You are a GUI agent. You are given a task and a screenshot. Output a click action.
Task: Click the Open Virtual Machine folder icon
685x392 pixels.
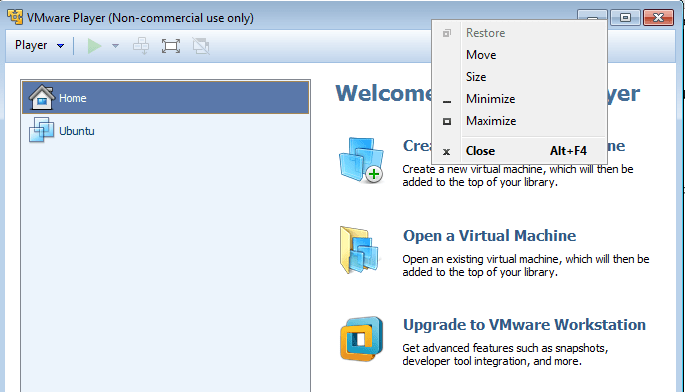click(360, 250)
